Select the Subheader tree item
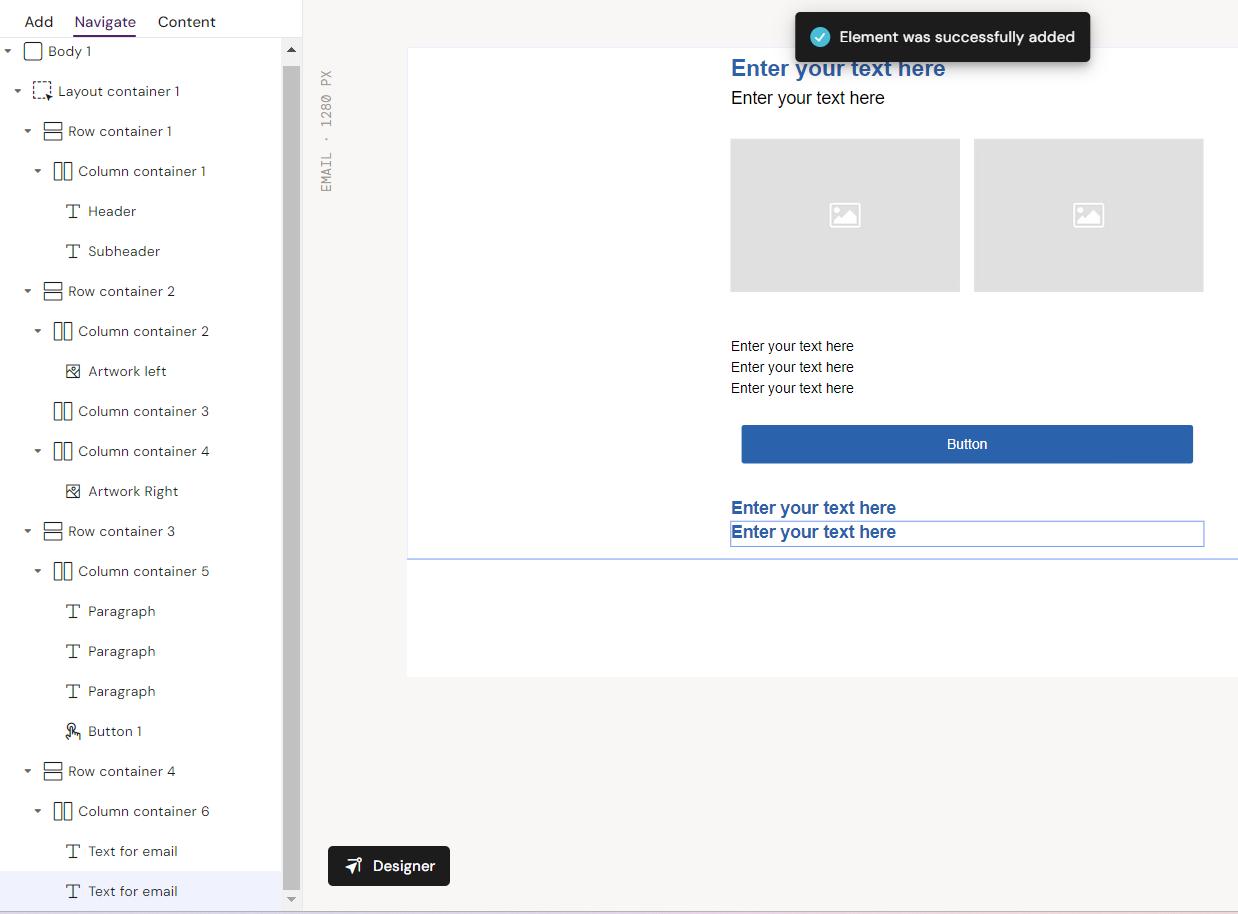1238x914 pixels. coord(124,251)
